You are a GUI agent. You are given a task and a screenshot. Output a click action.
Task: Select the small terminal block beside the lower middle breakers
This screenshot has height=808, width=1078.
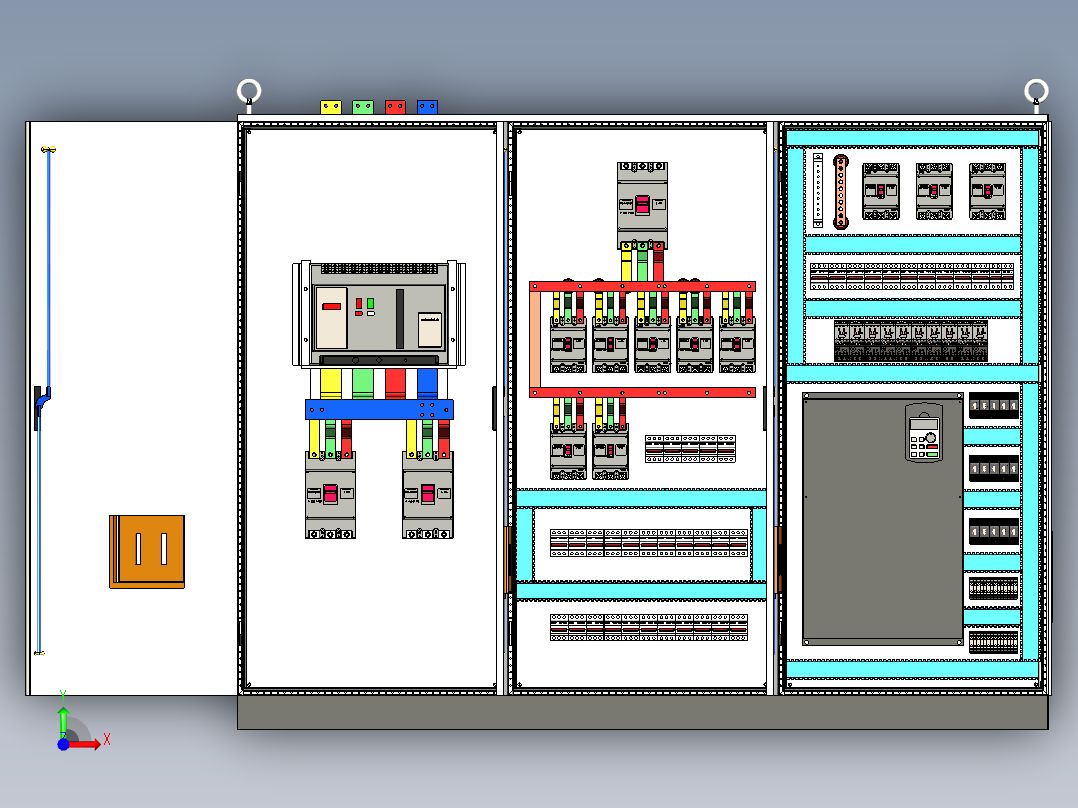pos(690,449)
